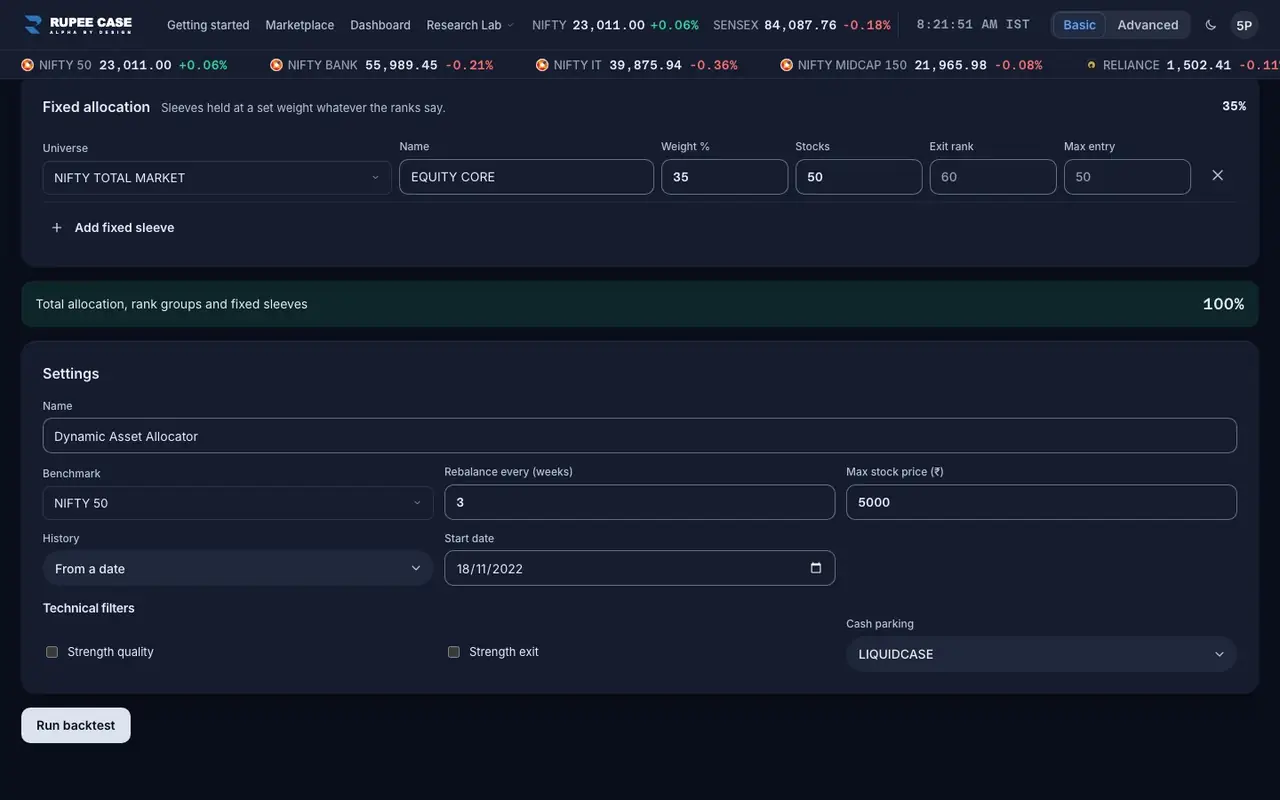The width and height of the screenshot is (1280, 800).
Task: Click the SENSEX 84,087.76 index value
Action: coord(802,25)
